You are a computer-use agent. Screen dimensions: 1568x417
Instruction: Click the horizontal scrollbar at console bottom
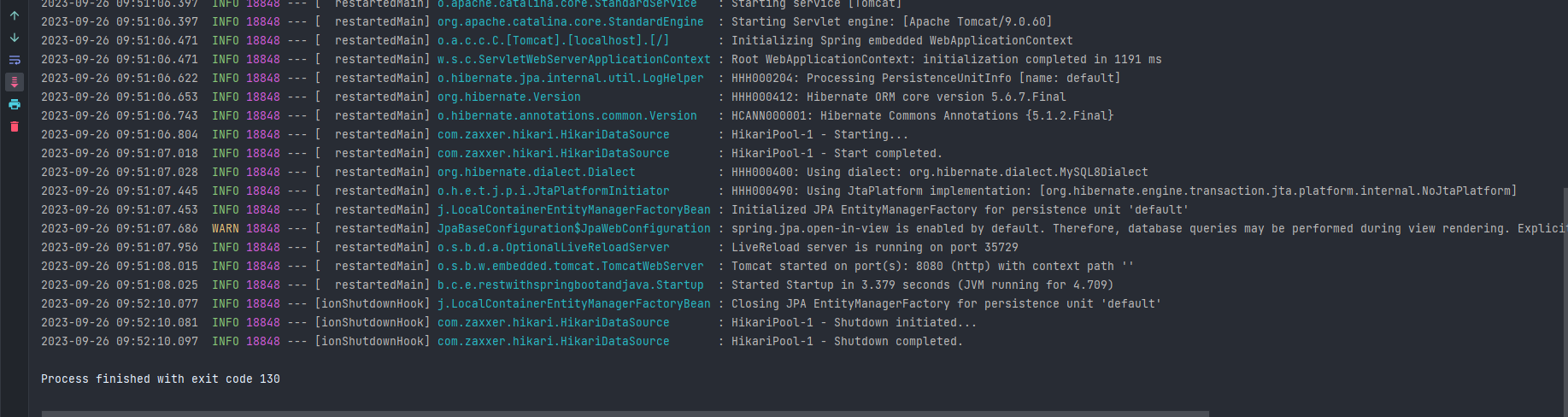[x=625, y=414]
